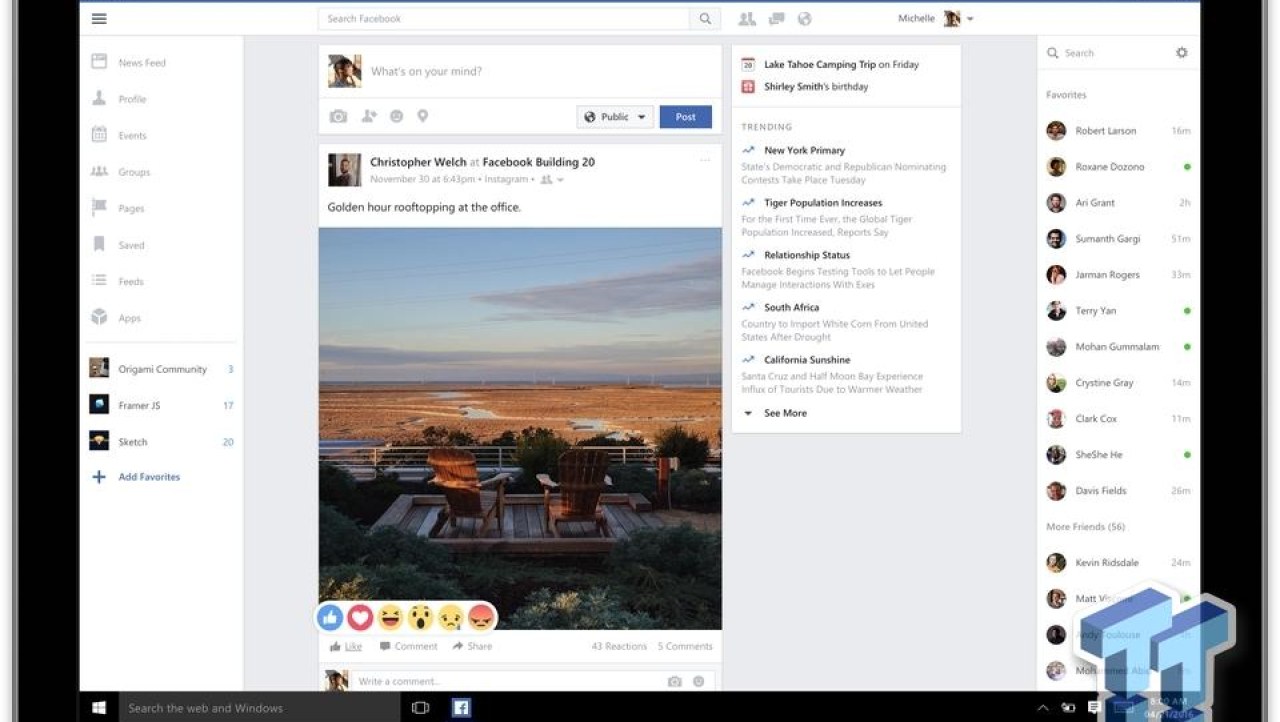Viewport: 1280px width, 722px height.
Task: Open post options menu on Christopher's post
Action: tap(705, 160)
